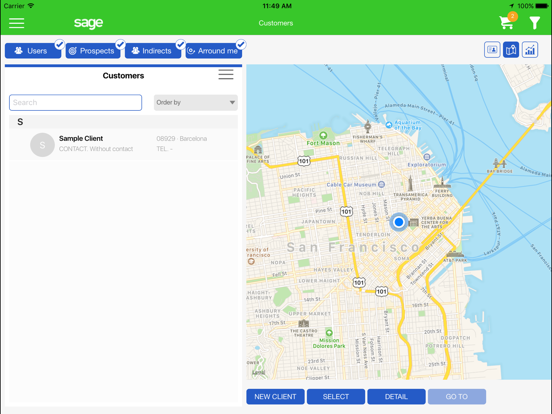Click the Go To button
The height and width of the screenshot is (414, 552).
(457, 397)
